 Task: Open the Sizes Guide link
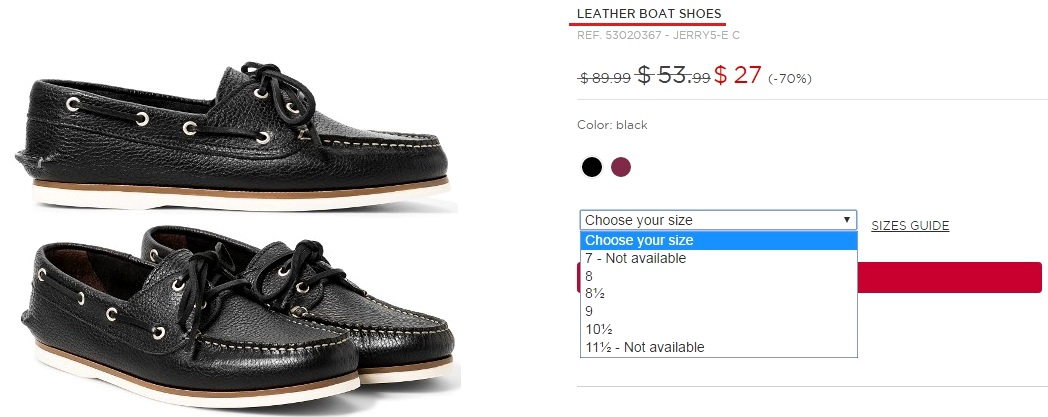pyautogui.click(x=909, y=226)
